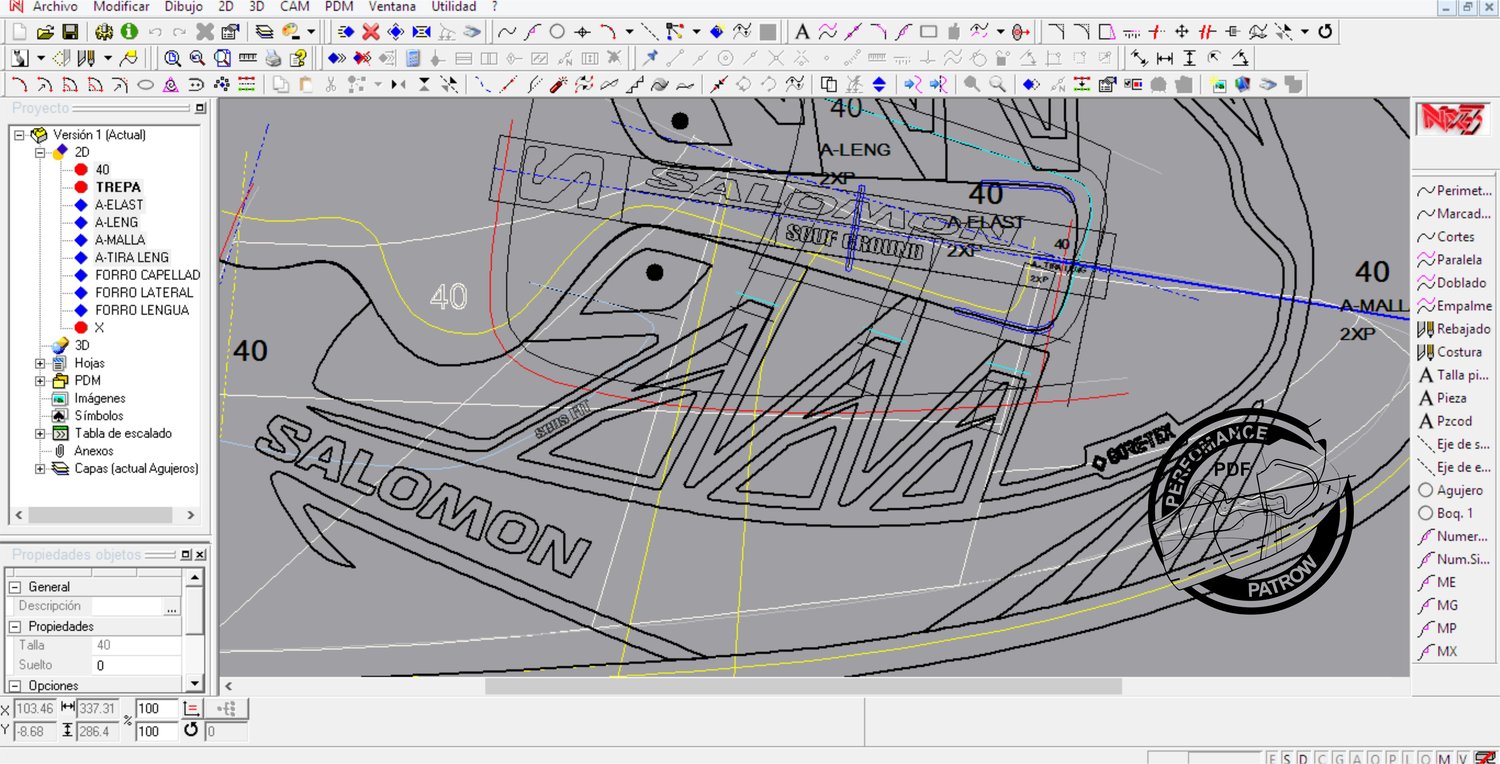Screen dimensions: 1500x764
Task: Click the Save diskette icon
Action: click(70, 32)
